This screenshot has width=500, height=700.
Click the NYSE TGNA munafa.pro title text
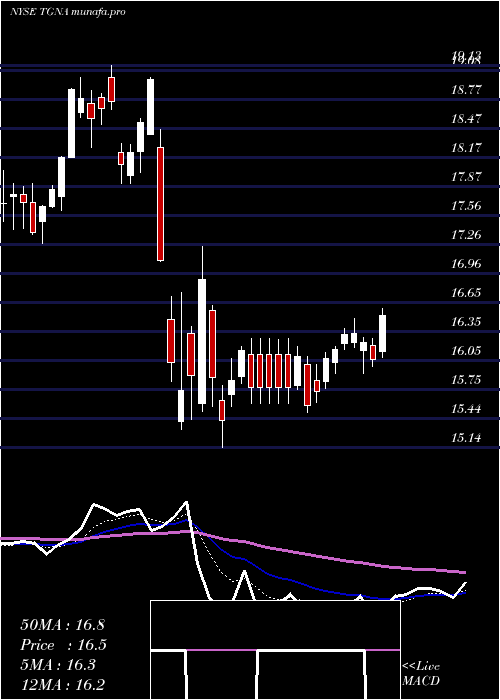pos(67,12)
